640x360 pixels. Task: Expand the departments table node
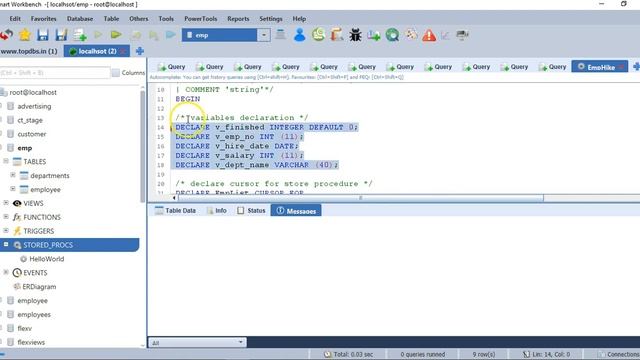pyautogui.click(x=13, y=175)
